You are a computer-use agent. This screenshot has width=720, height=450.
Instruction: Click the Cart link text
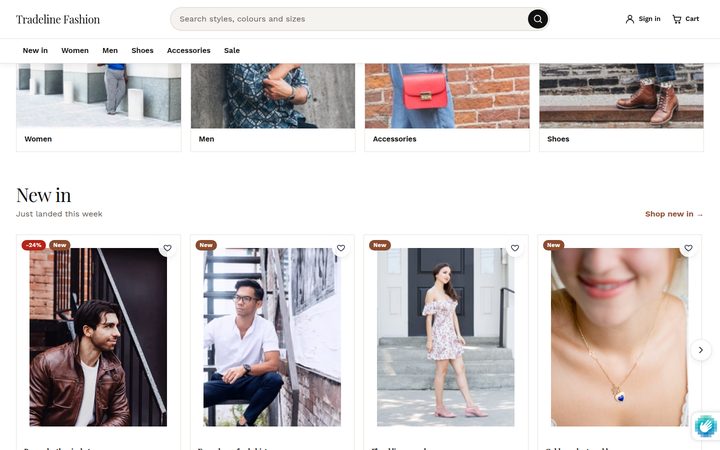(x=692, y=19)
